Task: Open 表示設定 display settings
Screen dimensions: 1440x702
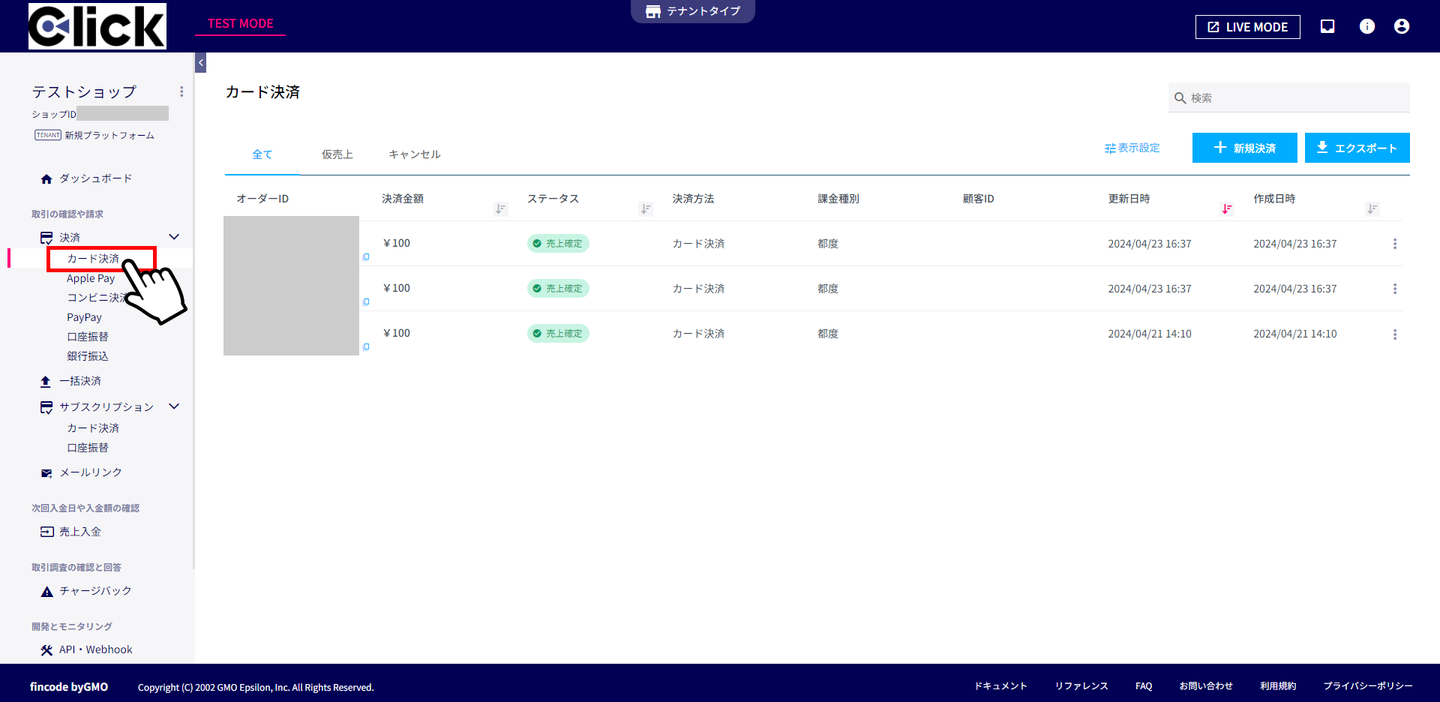Action: pos(1132,148)
